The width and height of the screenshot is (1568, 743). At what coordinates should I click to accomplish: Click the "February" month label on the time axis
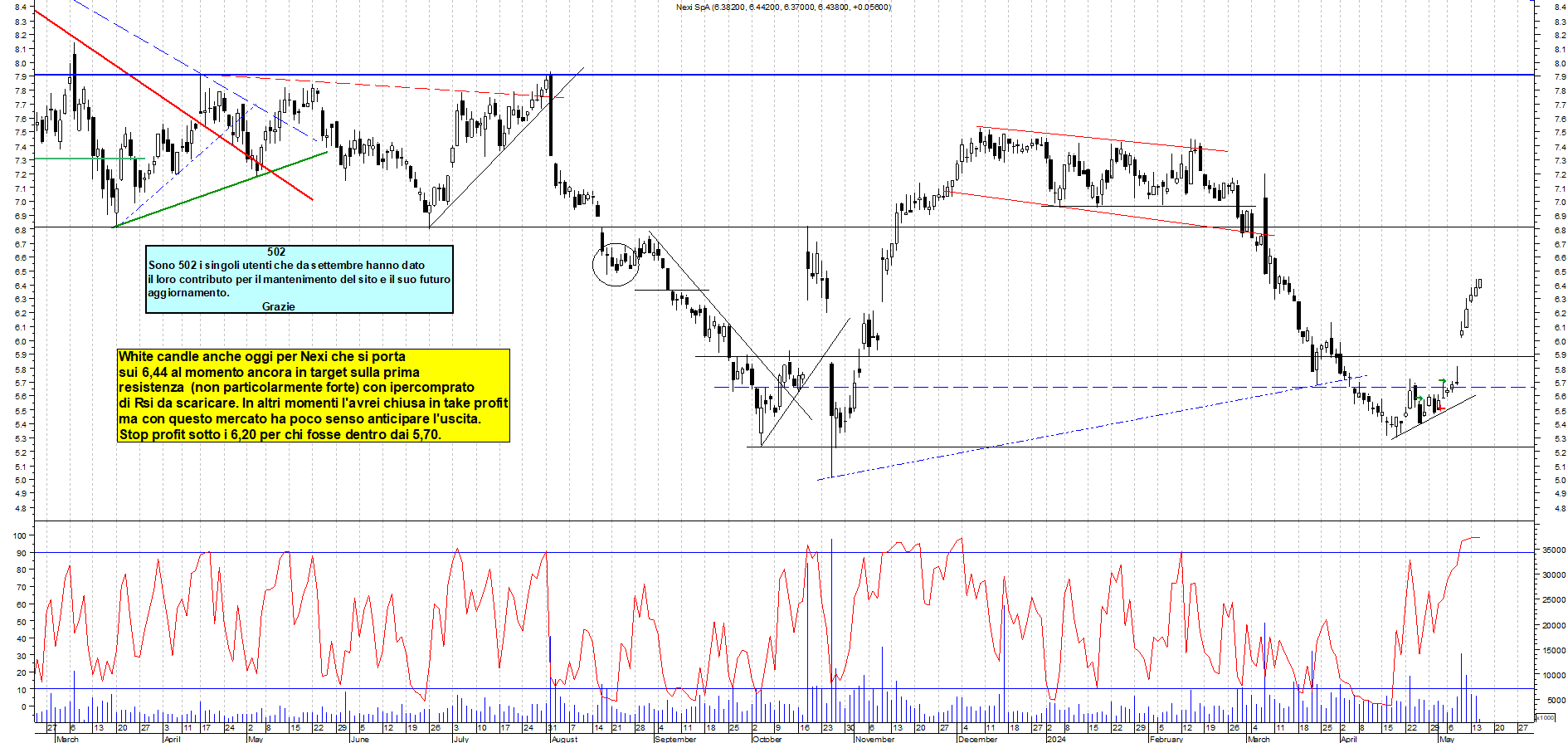[x=1166, y=739]
